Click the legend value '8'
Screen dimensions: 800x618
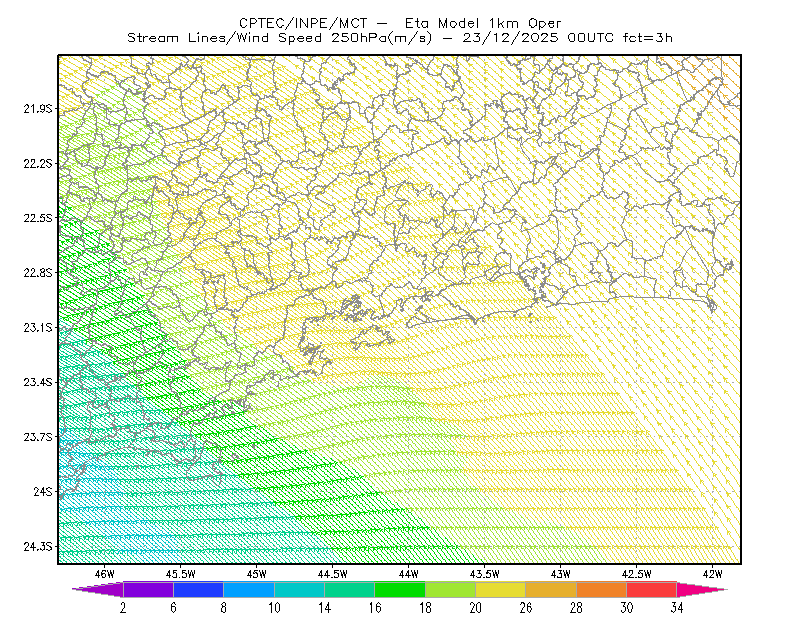coord(223,608)
